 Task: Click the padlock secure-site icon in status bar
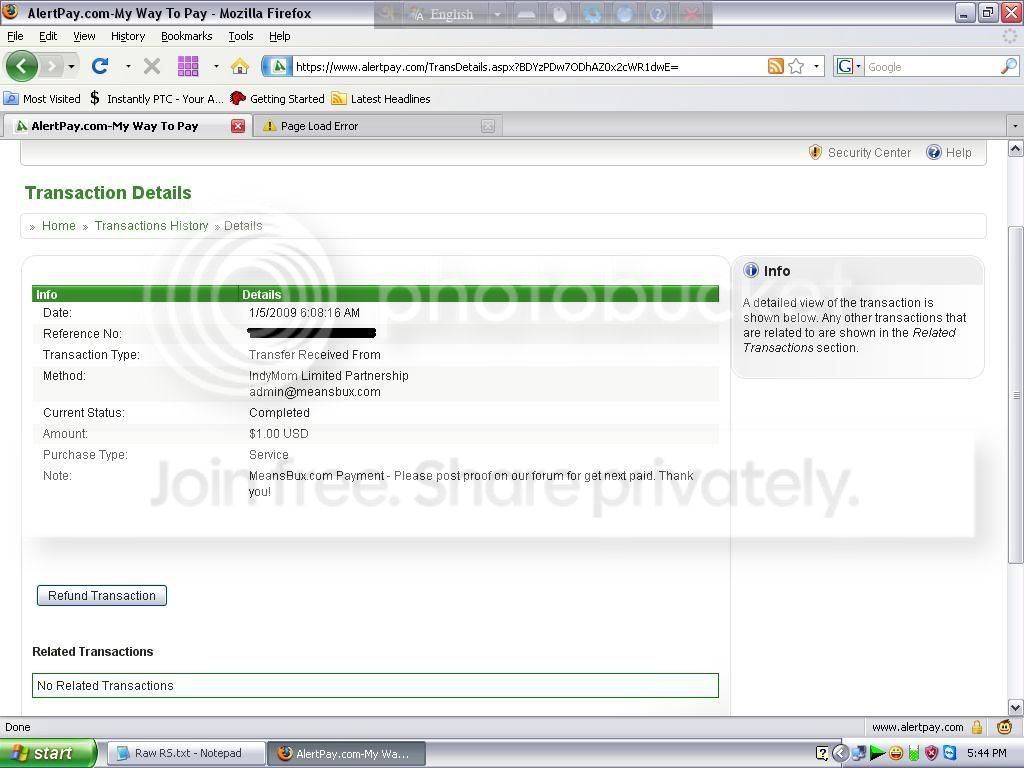(977, 727)
